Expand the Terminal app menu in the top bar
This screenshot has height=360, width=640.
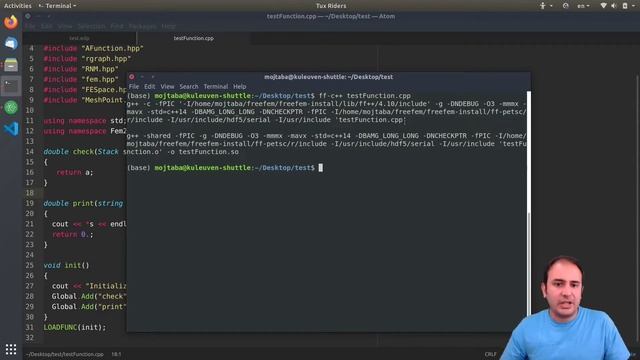pos(57,6)
